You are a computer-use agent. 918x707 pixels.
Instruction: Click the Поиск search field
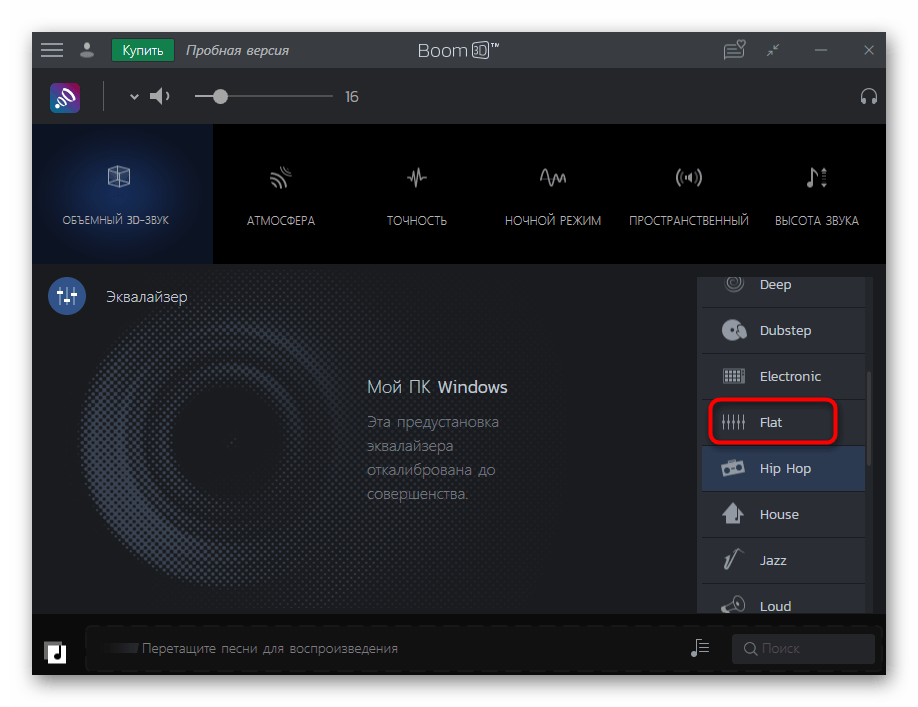point(803,648)
